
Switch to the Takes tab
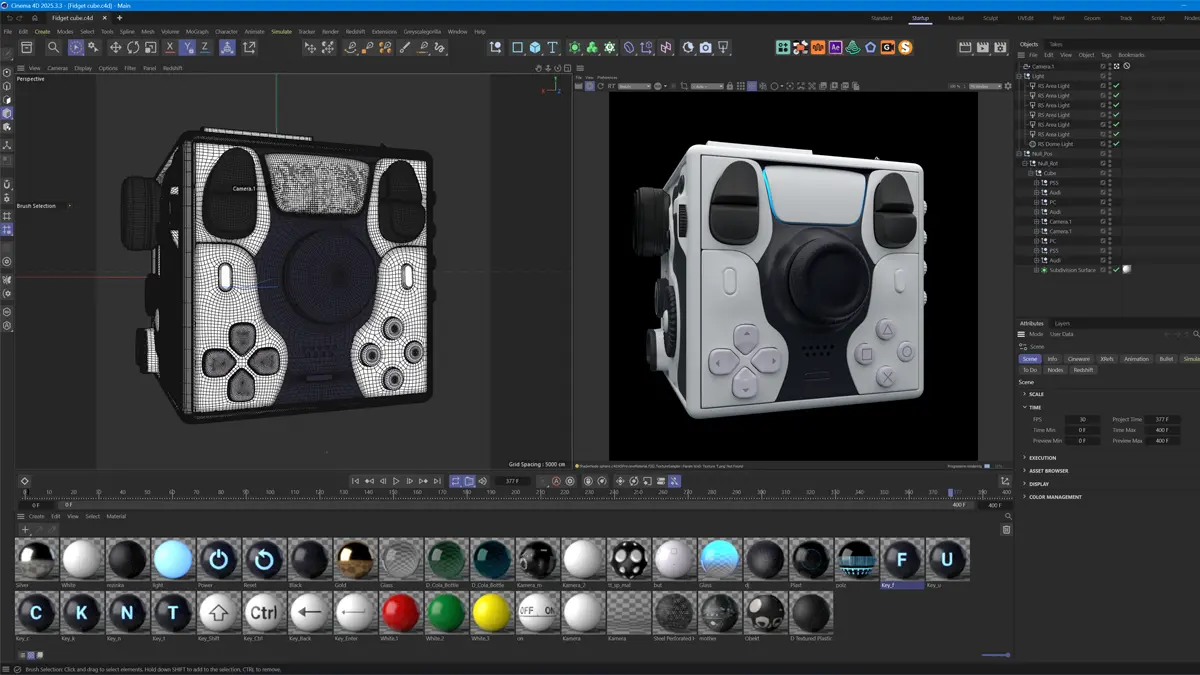point(1056,44)
